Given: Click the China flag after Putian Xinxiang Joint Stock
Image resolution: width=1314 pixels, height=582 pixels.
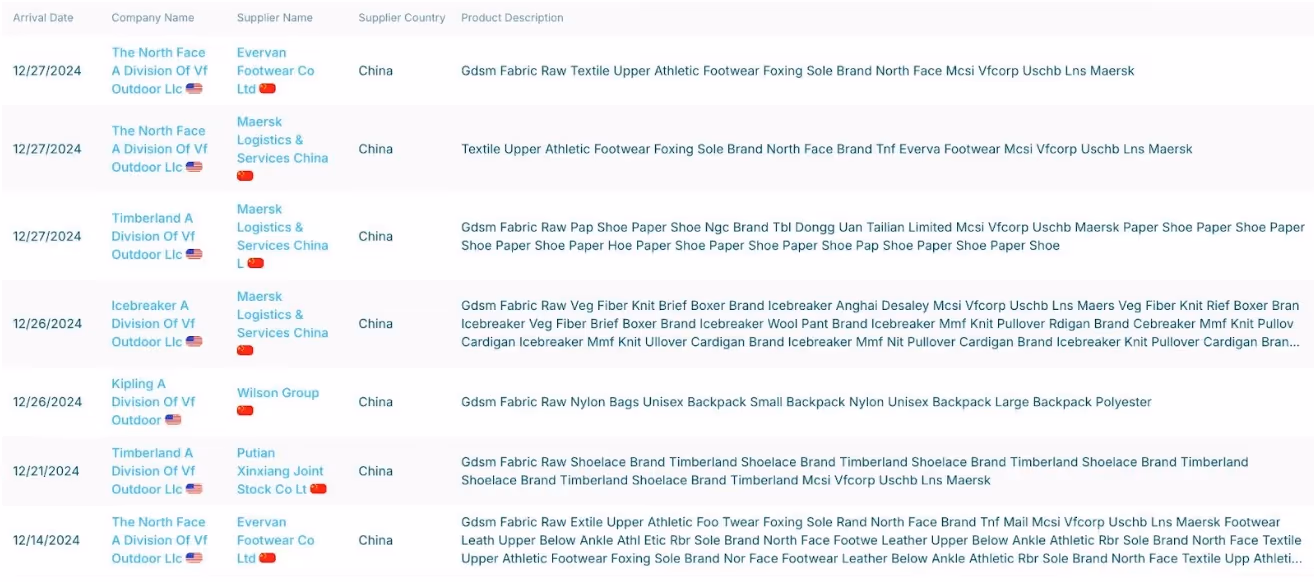Looking at the screenshot, I should (318, 489).
